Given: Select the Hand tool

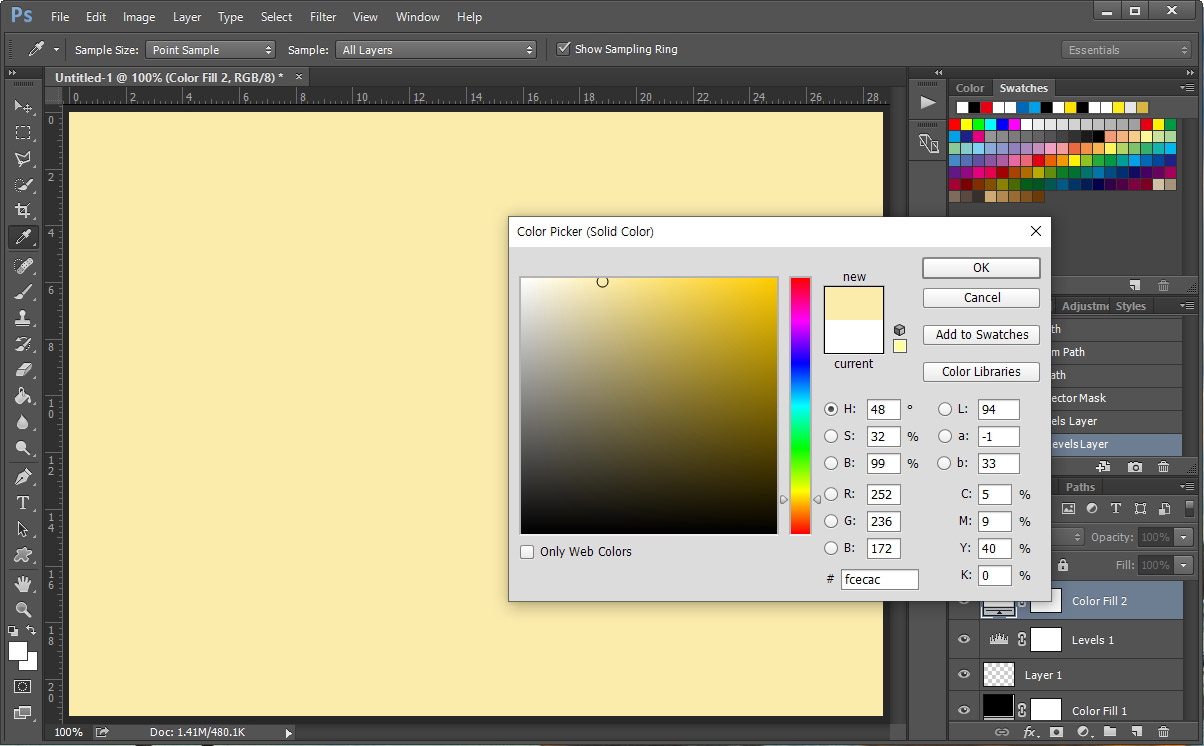Looking at the screenshot, I should click(x=23, y=584).
